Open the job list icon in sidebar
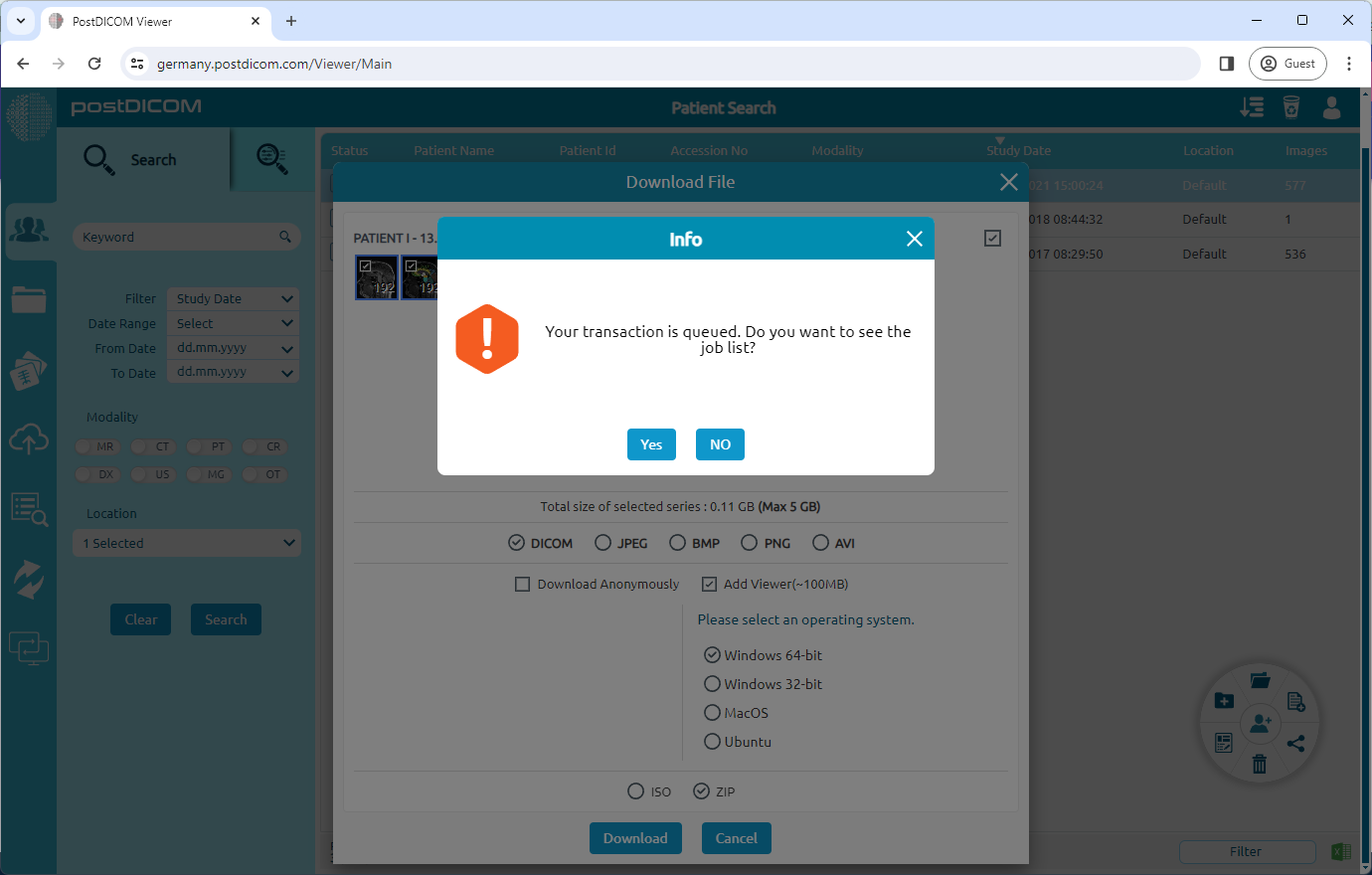1372x875 pixels. (29, 509)
